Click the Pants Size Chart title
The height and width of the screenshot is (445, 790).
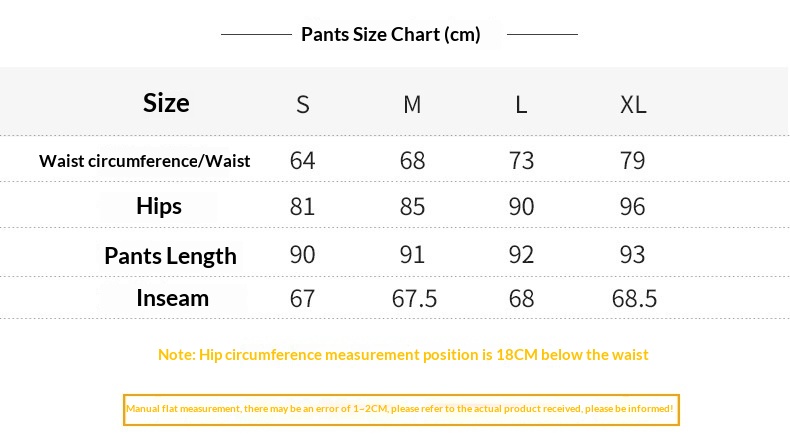click(390, 35)
